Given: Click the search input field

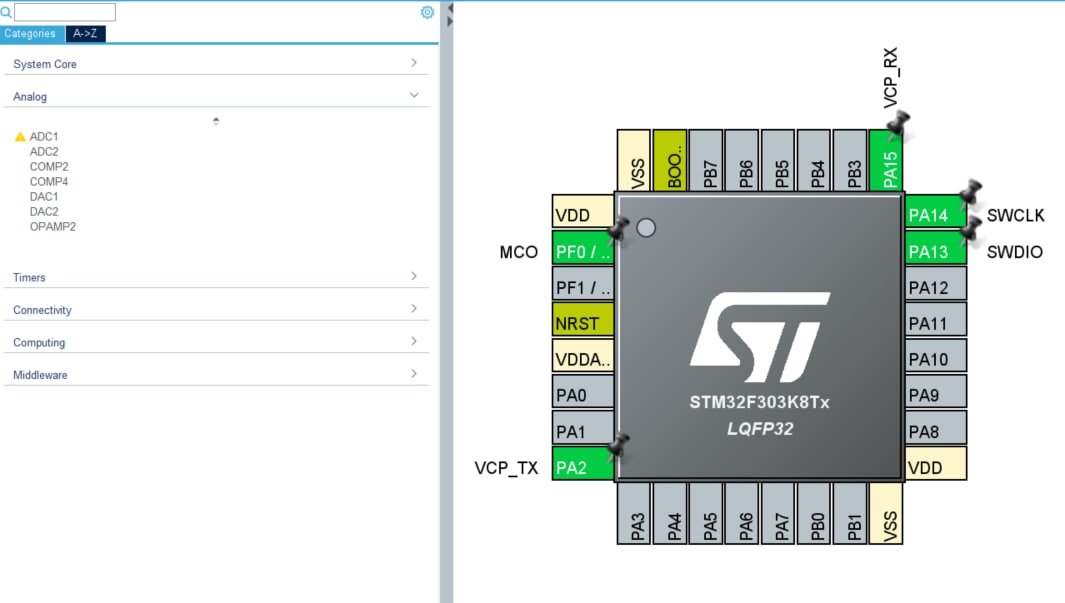Looking at the screenshot, I should click(65, 12).
